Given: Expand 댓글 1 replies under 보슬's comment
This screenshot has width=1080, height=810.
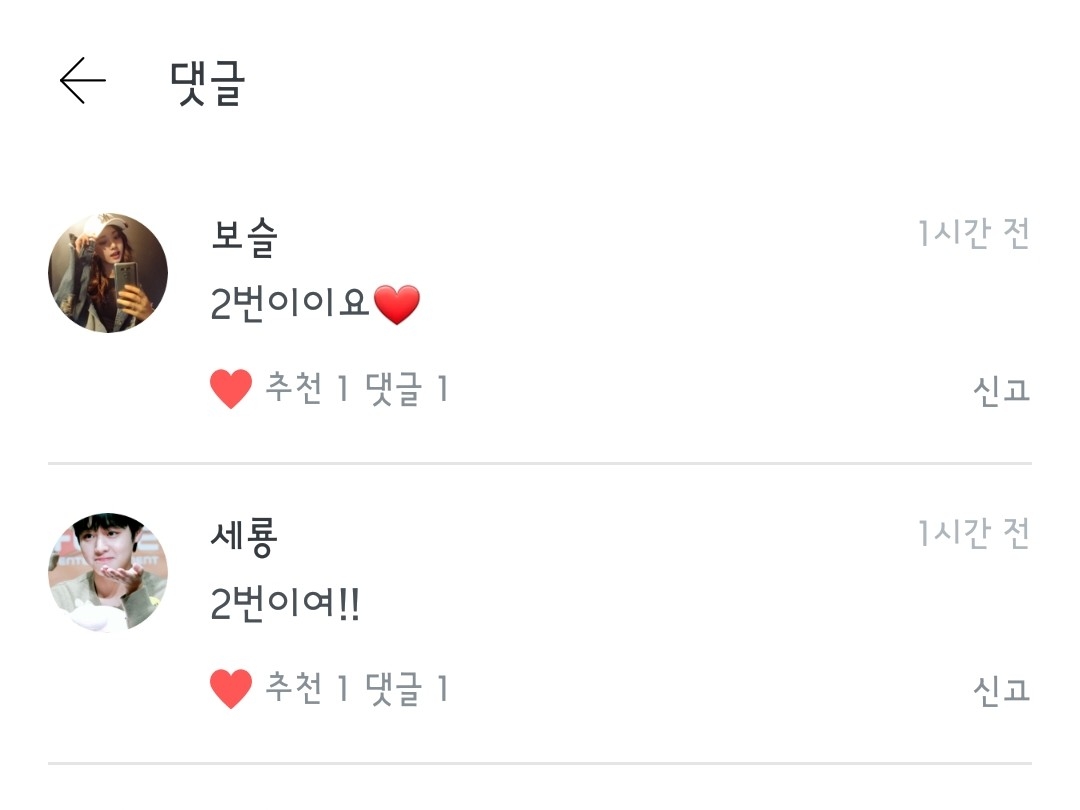Looking at the screenshot, I should (408, 389).
